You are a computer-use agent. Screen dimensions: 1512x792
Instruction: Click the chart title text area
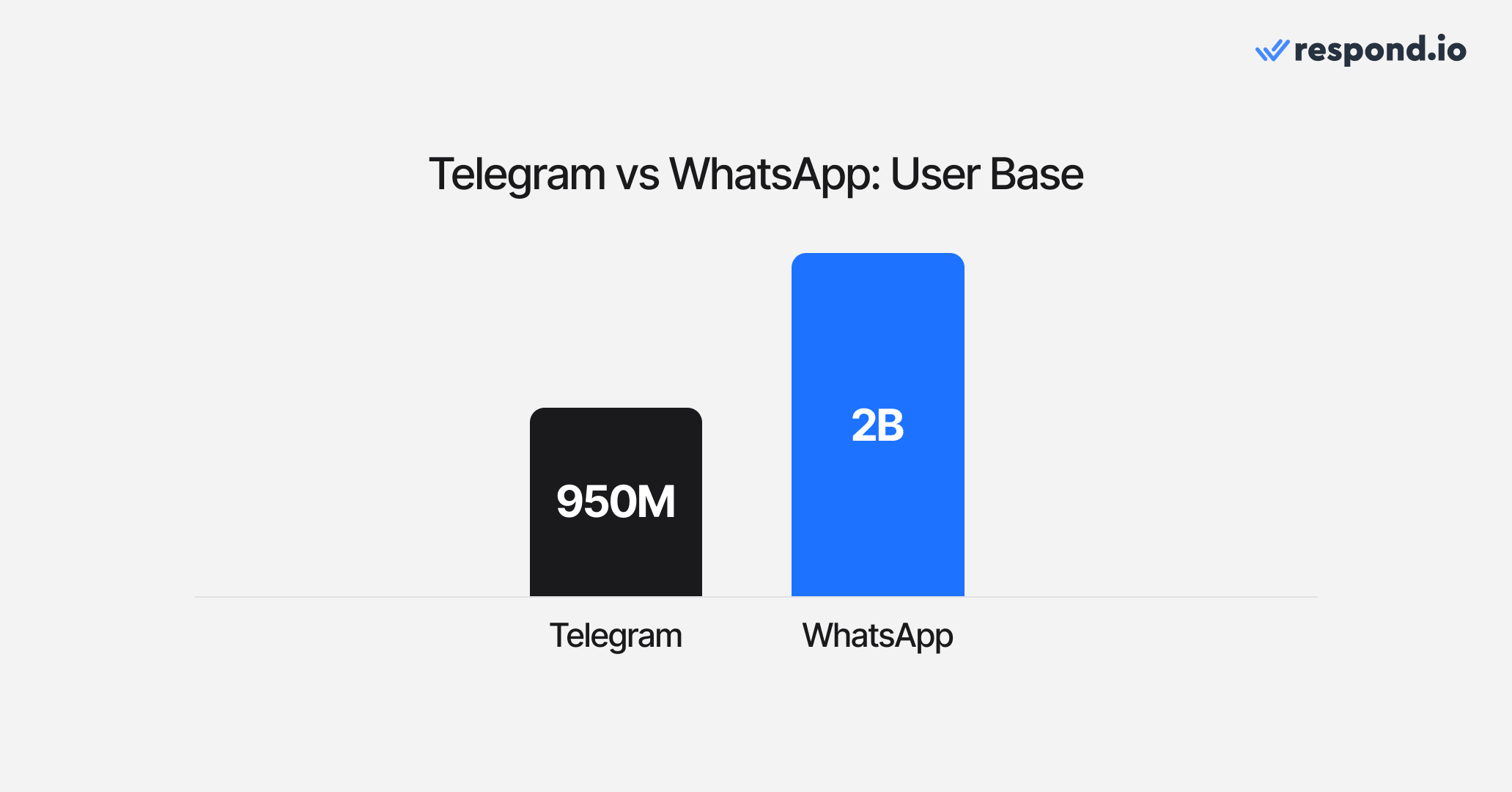(x=756, y=160)
